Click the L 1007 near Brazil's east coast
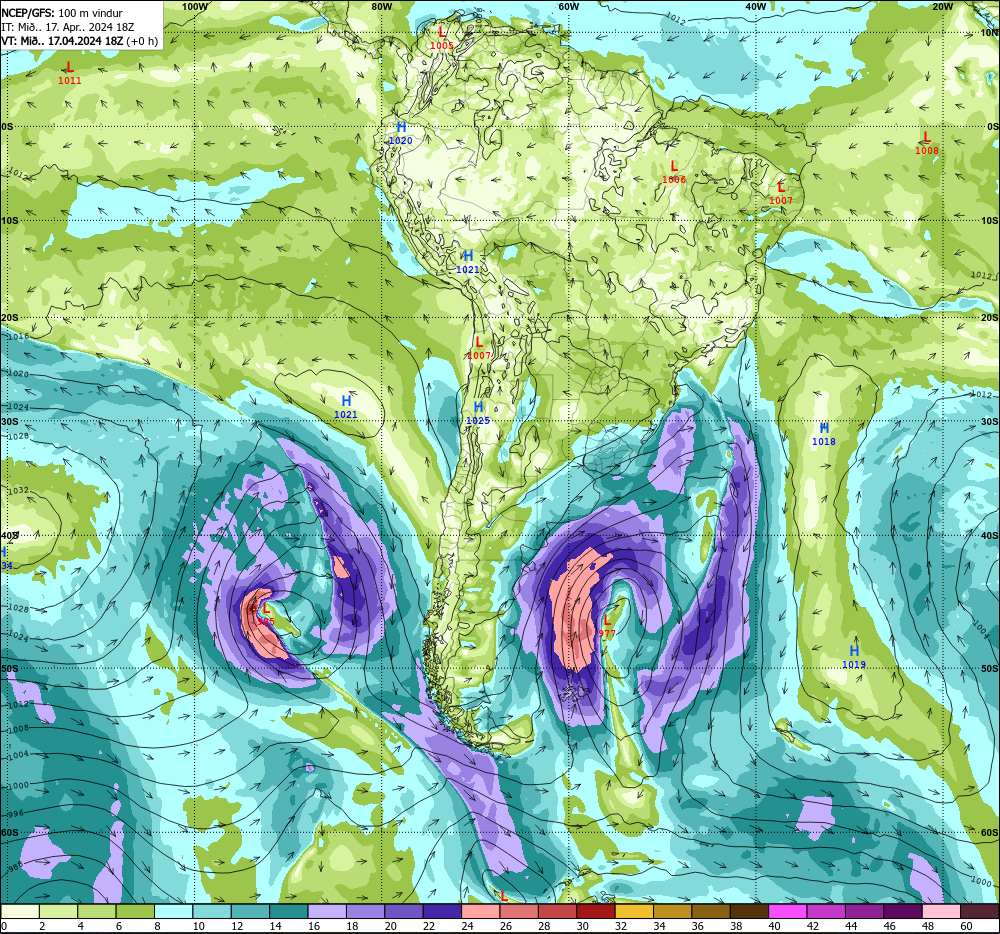The height and width of the screenshot is (934, 1000). coord(781,193)
